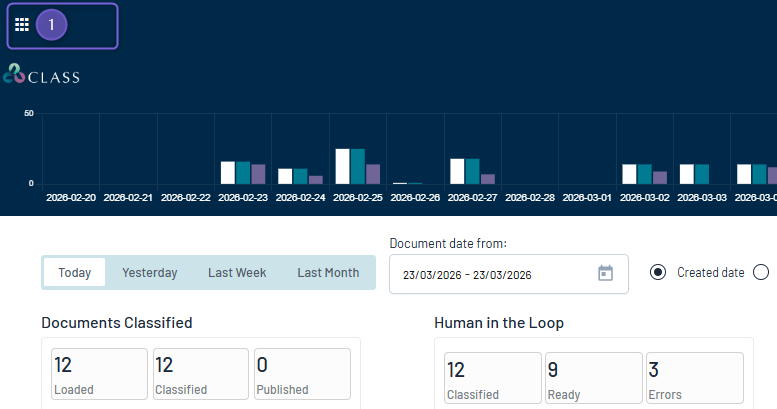Open the 0 Published card
This screenshot has width=777, height=409.
tap(302, 374)
